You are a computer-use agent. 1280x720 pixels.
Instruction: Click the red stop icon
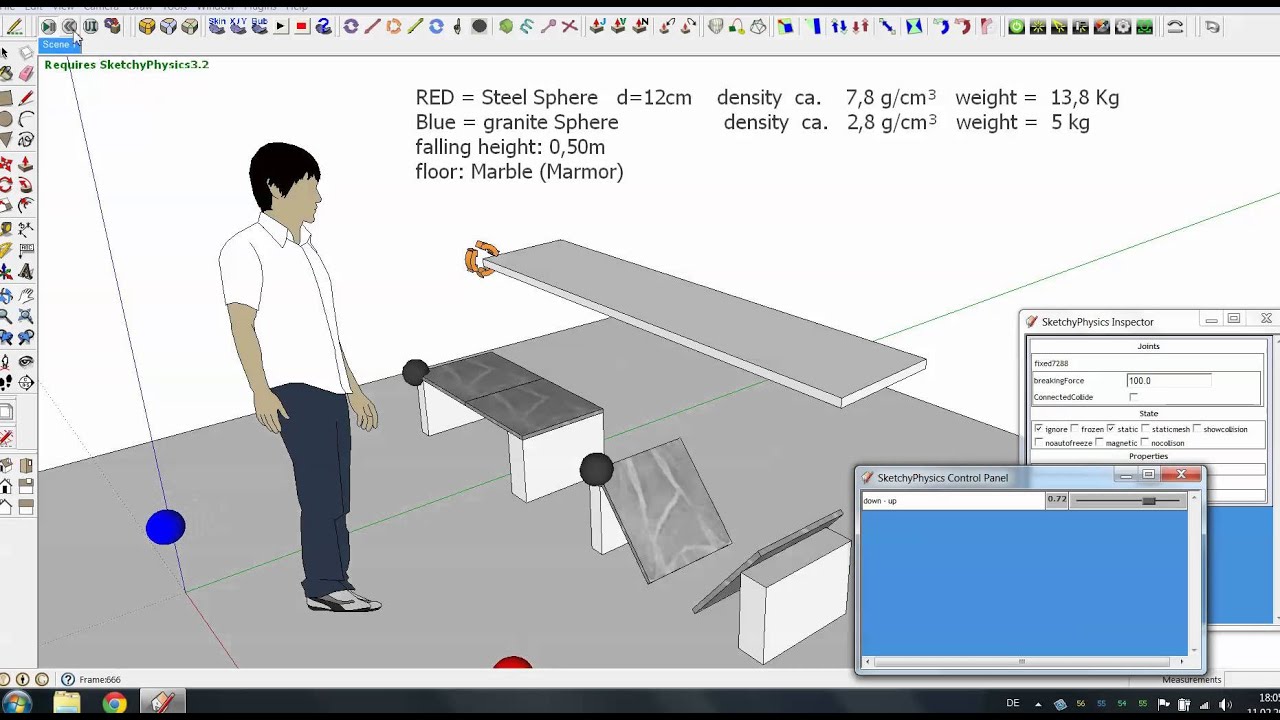pyautogui.click(x=301, y=27)
